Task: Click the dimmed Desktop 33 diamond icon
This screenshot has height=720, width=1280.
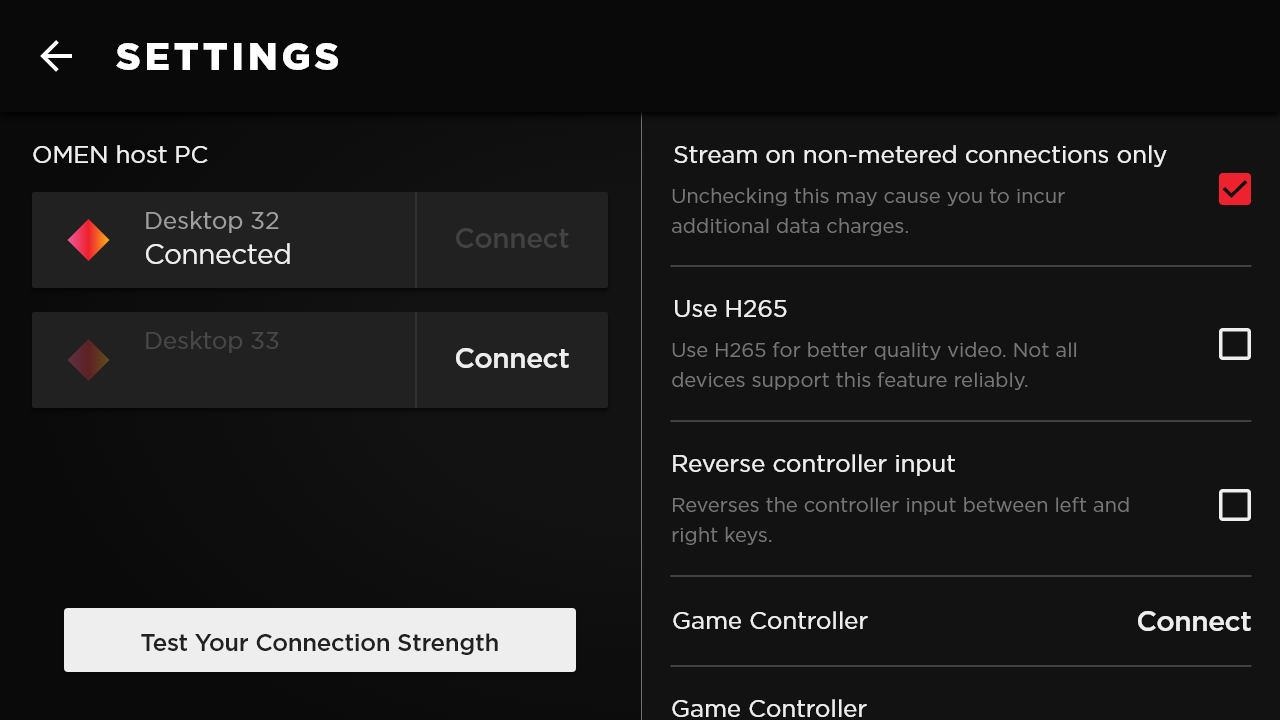Action: coord(88,360)
